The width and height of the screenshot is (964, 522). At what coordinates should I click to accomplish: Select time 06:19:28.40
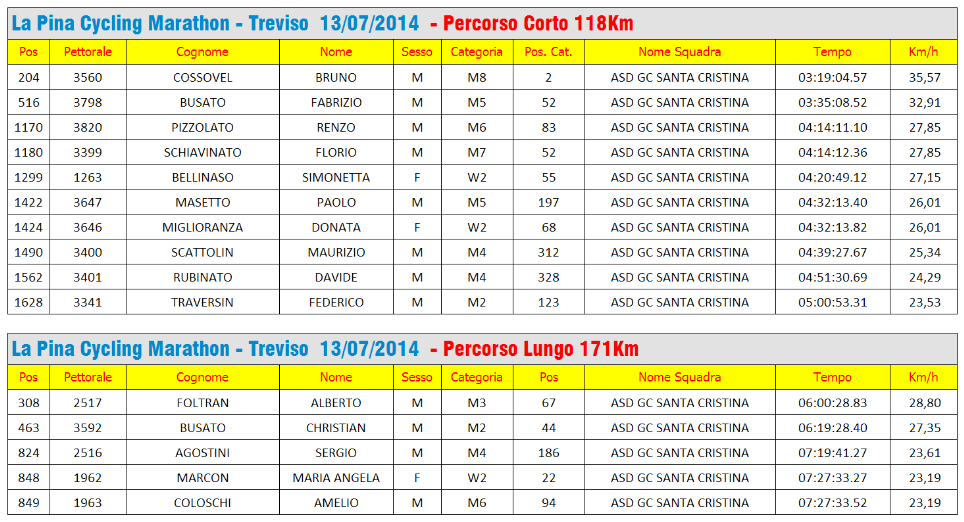(832, 428)
